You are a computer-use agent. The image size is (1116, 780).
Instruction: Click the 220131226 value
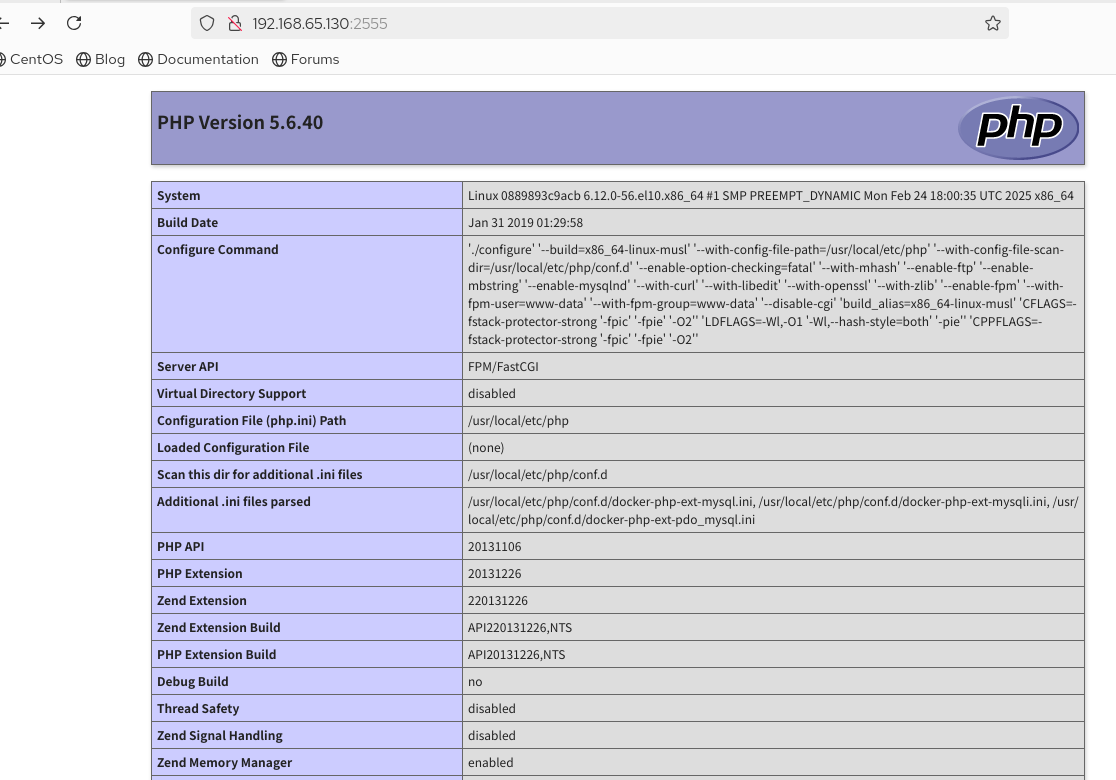point(498,601)
